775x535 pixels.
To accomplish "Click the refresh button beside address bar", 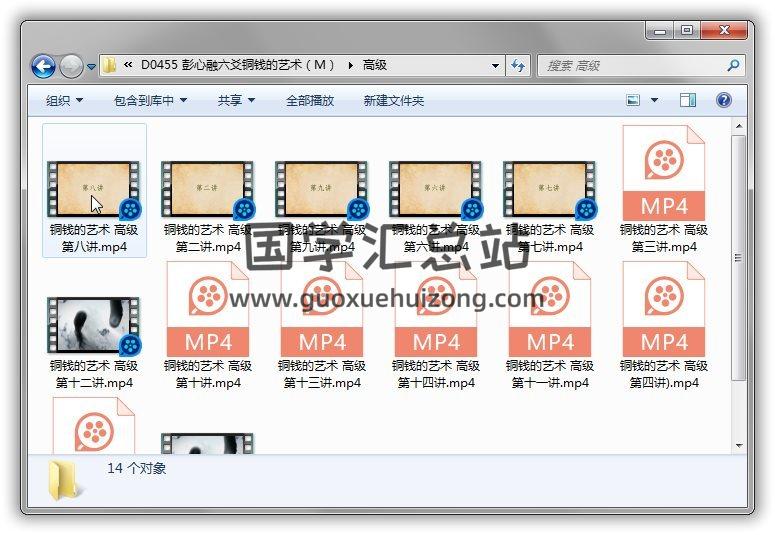I will coord(518,65).
